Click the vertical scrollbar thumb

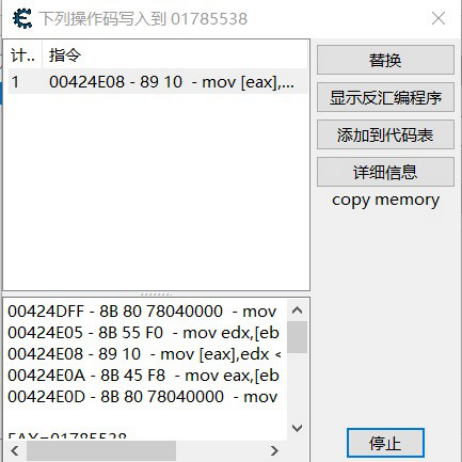click(x=297, y=337)
